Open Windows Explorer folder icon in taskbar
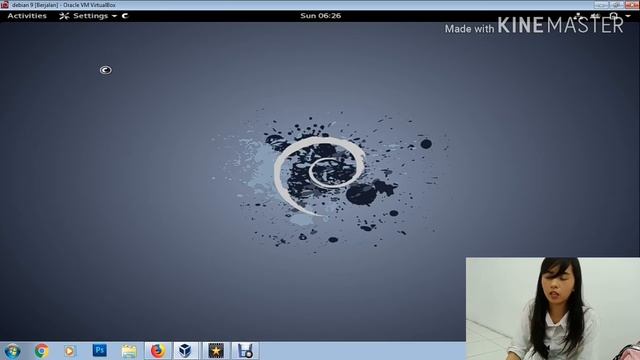 point(129,351)
